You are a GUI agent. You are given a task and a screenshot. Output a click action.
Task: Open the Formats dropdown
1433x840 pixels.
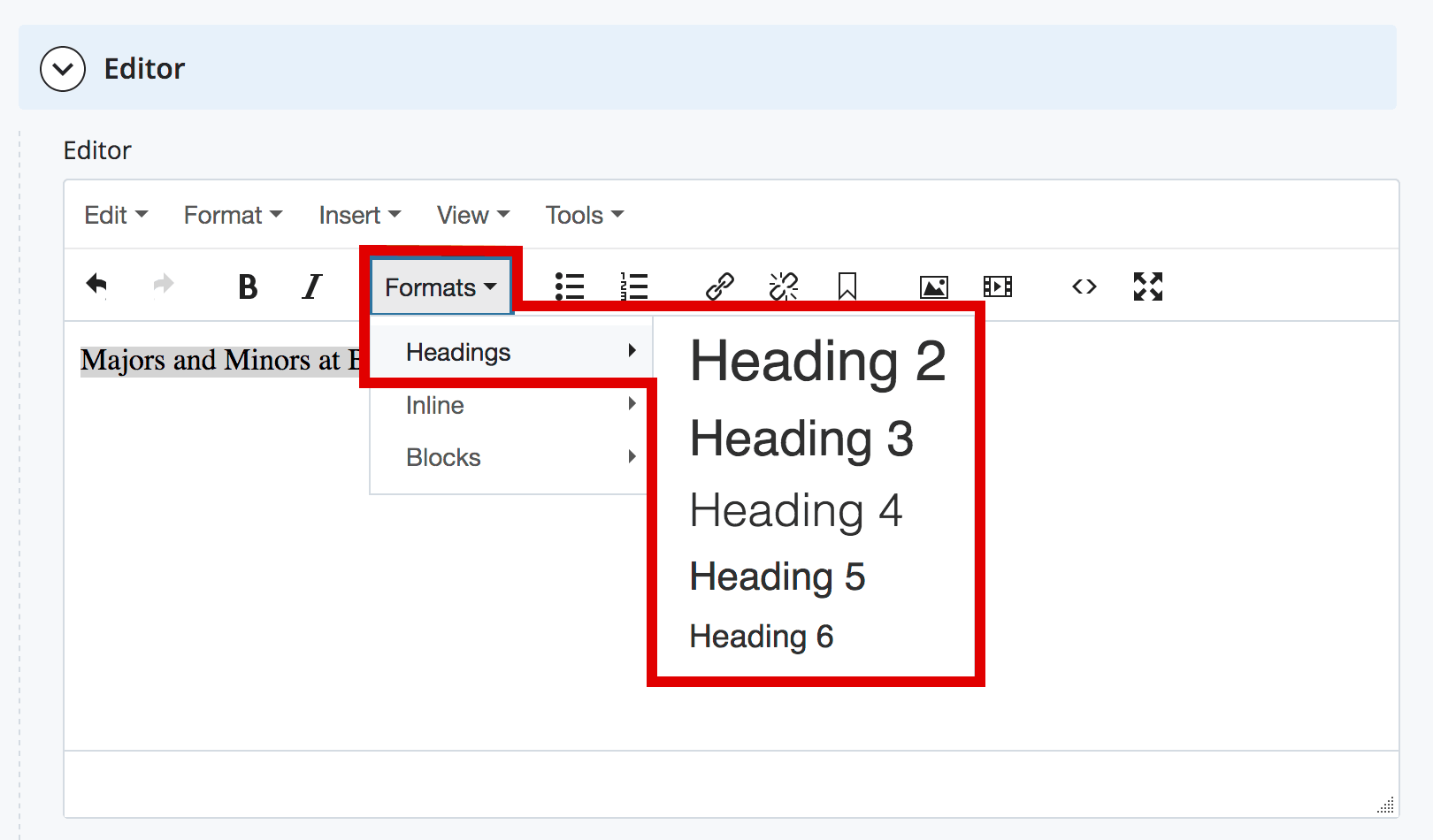(441, 287)
